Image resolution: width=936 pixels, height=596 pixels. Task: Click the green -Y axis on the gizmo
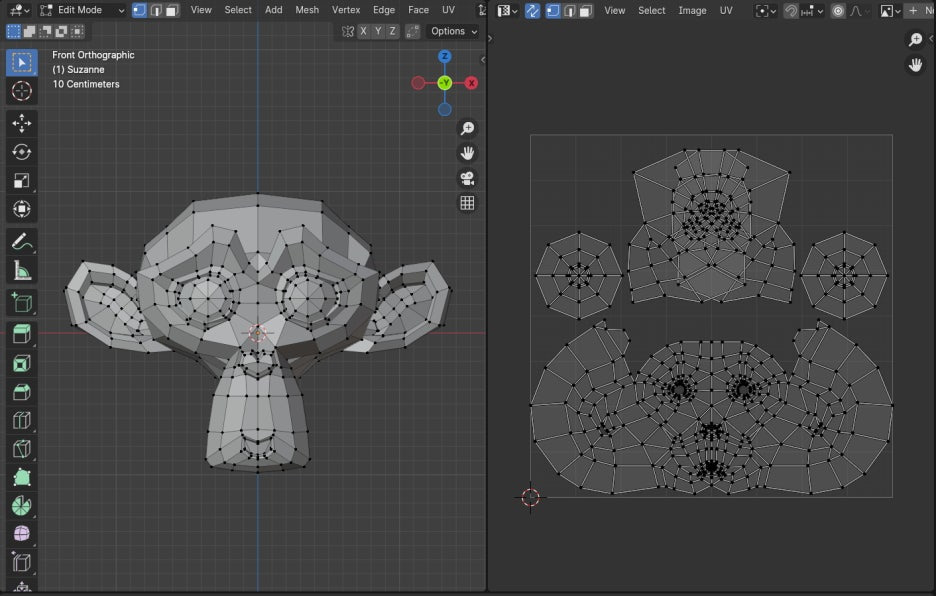[x=444, y=83]
